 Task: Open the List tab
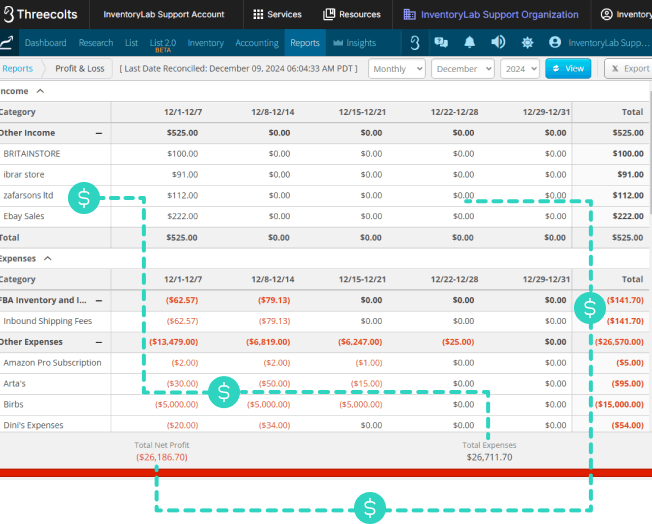tap(131, 43)
